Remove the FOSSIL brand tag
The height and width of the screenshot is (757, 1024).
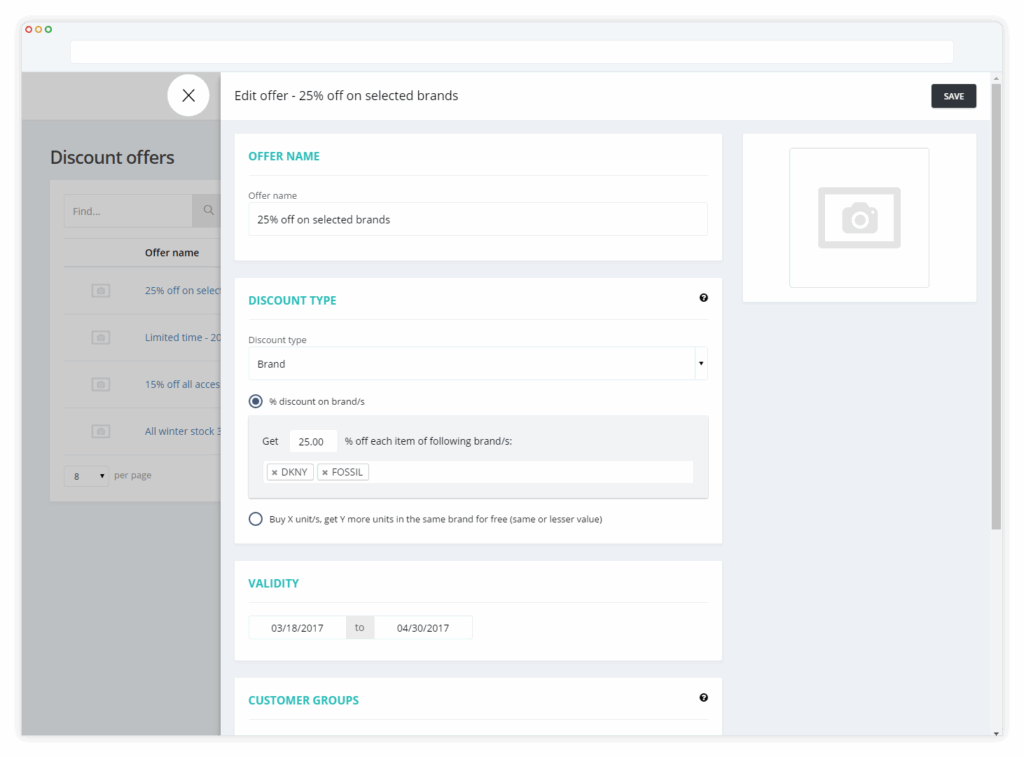(x=325, y=472)
